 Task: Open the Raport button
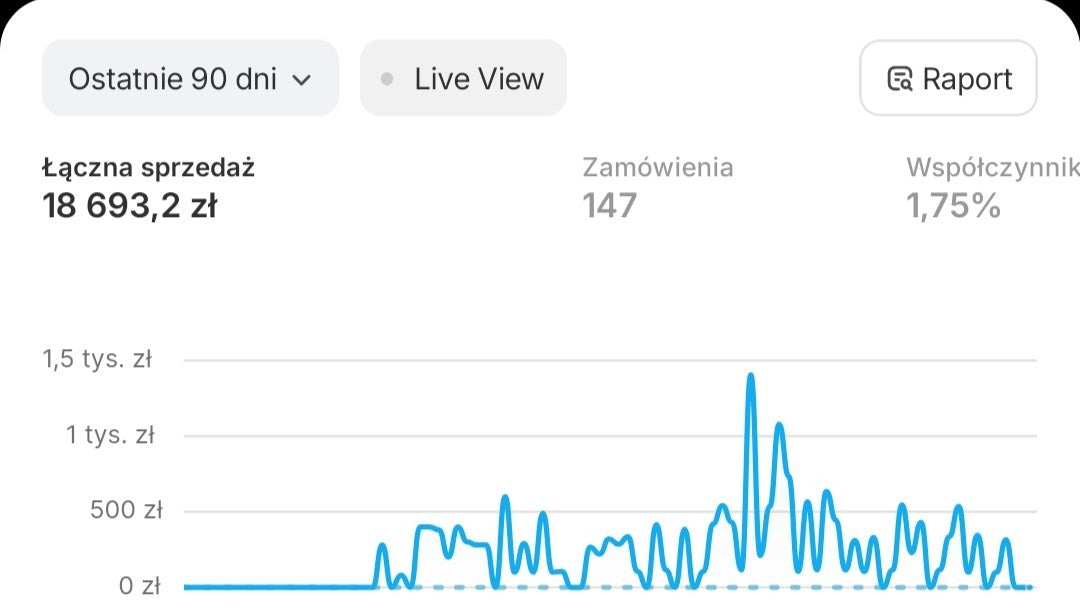click(x=948, y=79)
